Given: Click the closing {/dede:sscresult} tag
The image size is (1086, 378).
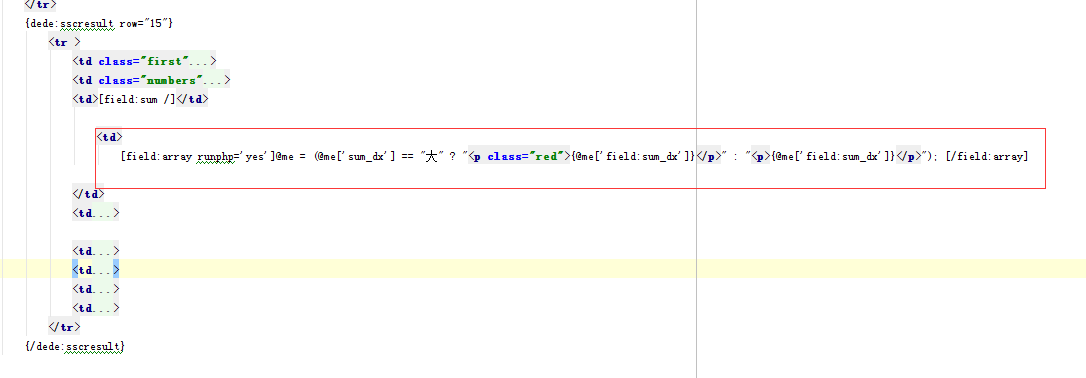Looking at the screenshot, I should pos(74,345).
